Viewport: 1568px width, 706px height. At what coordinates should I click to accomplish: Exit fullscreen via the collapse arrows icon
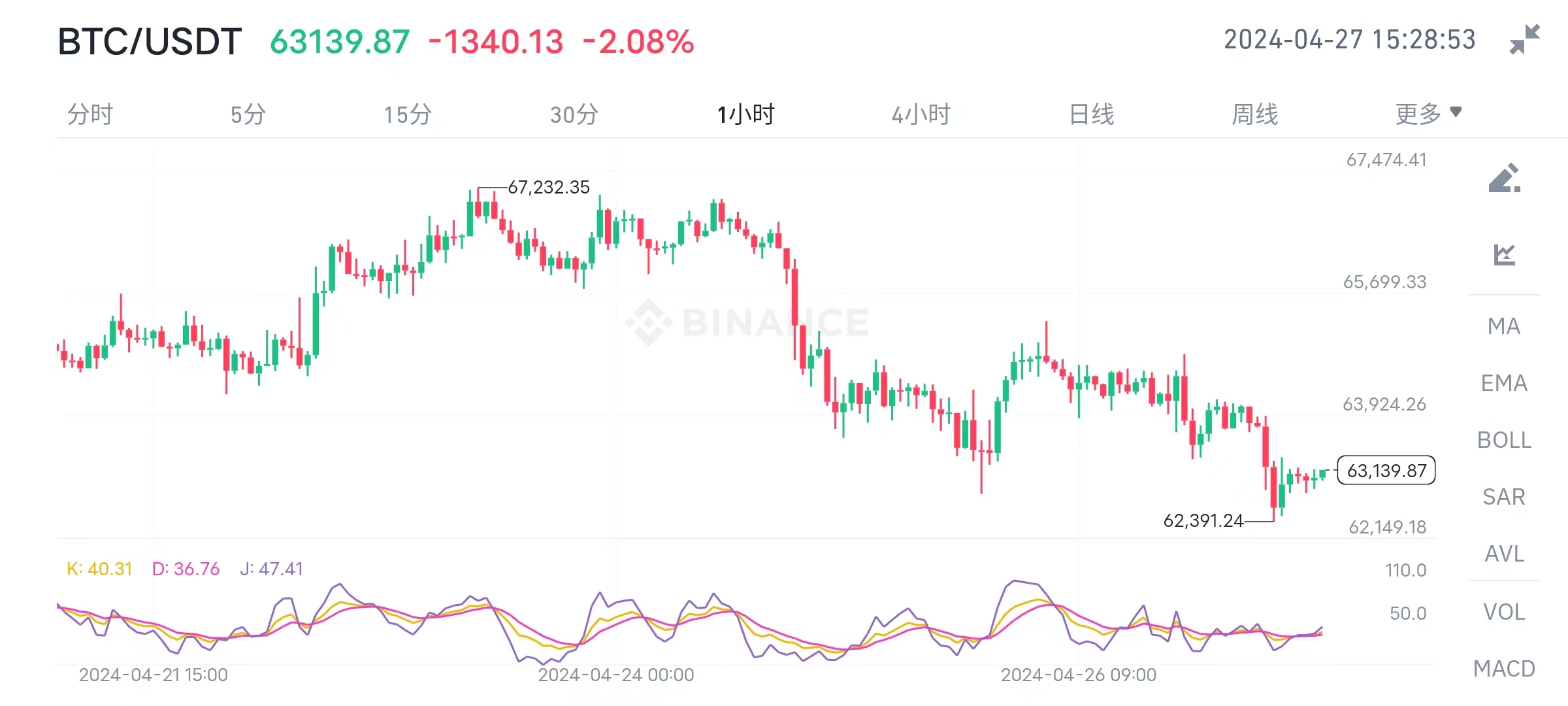pos(1525,39)
